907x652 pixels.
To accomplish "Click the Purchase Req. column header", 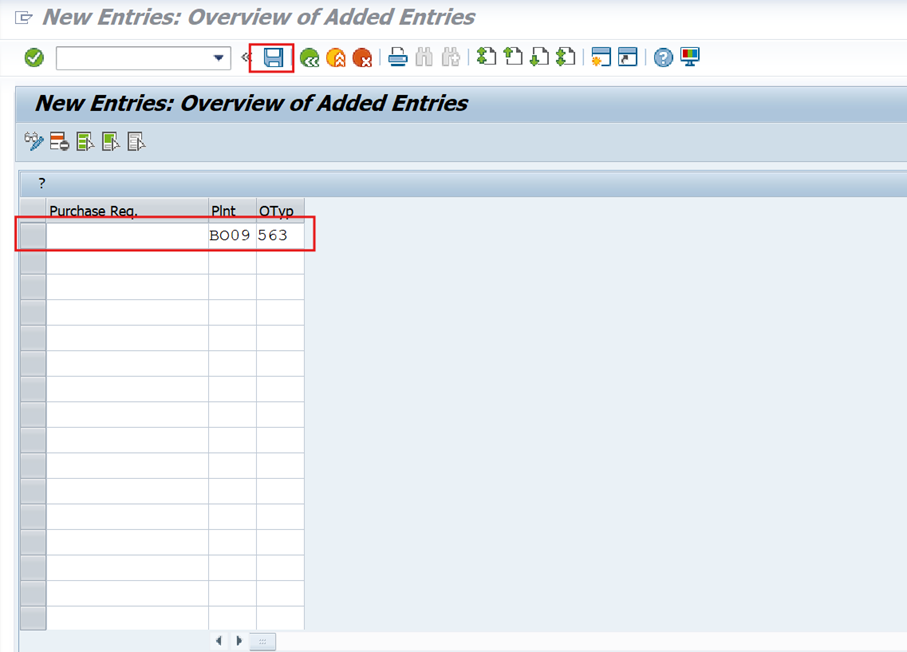I will tap(127, 210).
